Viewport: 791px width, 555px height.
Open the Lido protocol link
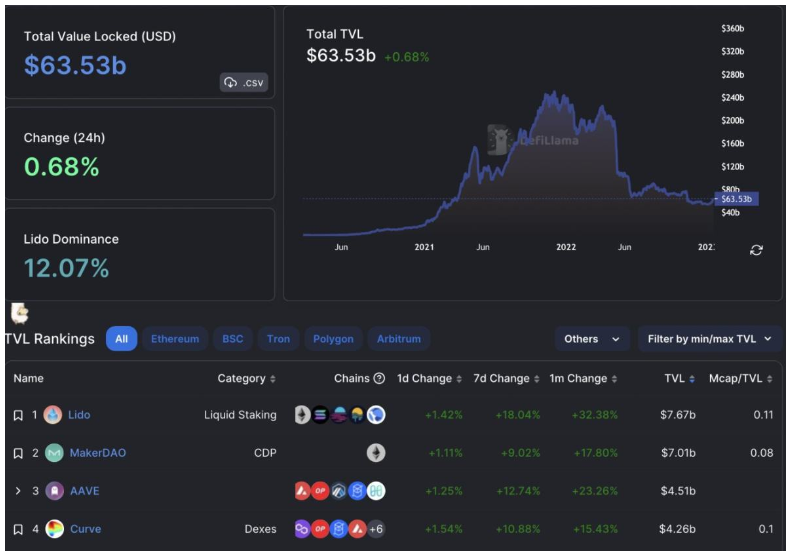(79, 415)
